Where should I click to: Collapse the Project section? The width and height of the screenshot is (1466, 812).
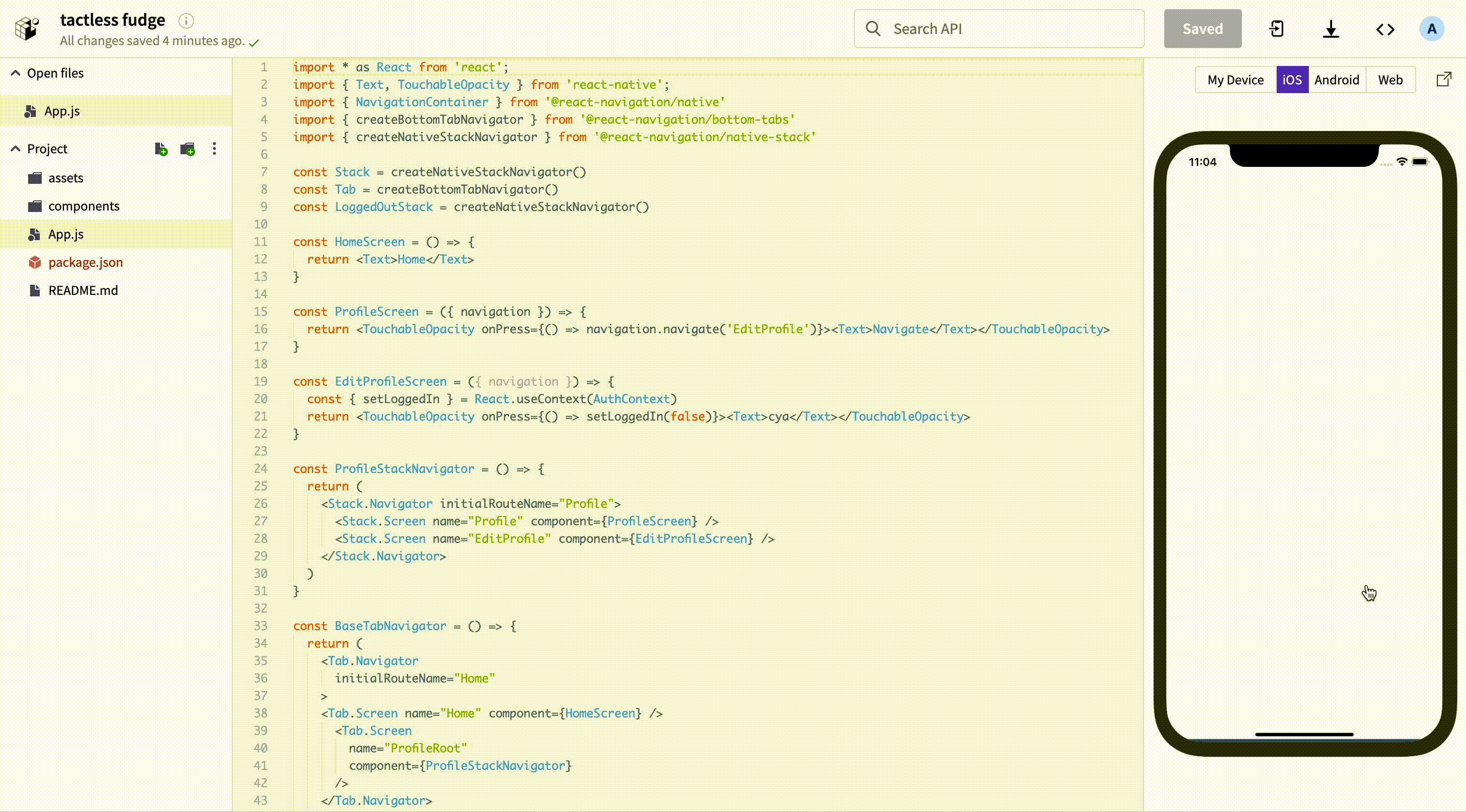coord(16,148)
